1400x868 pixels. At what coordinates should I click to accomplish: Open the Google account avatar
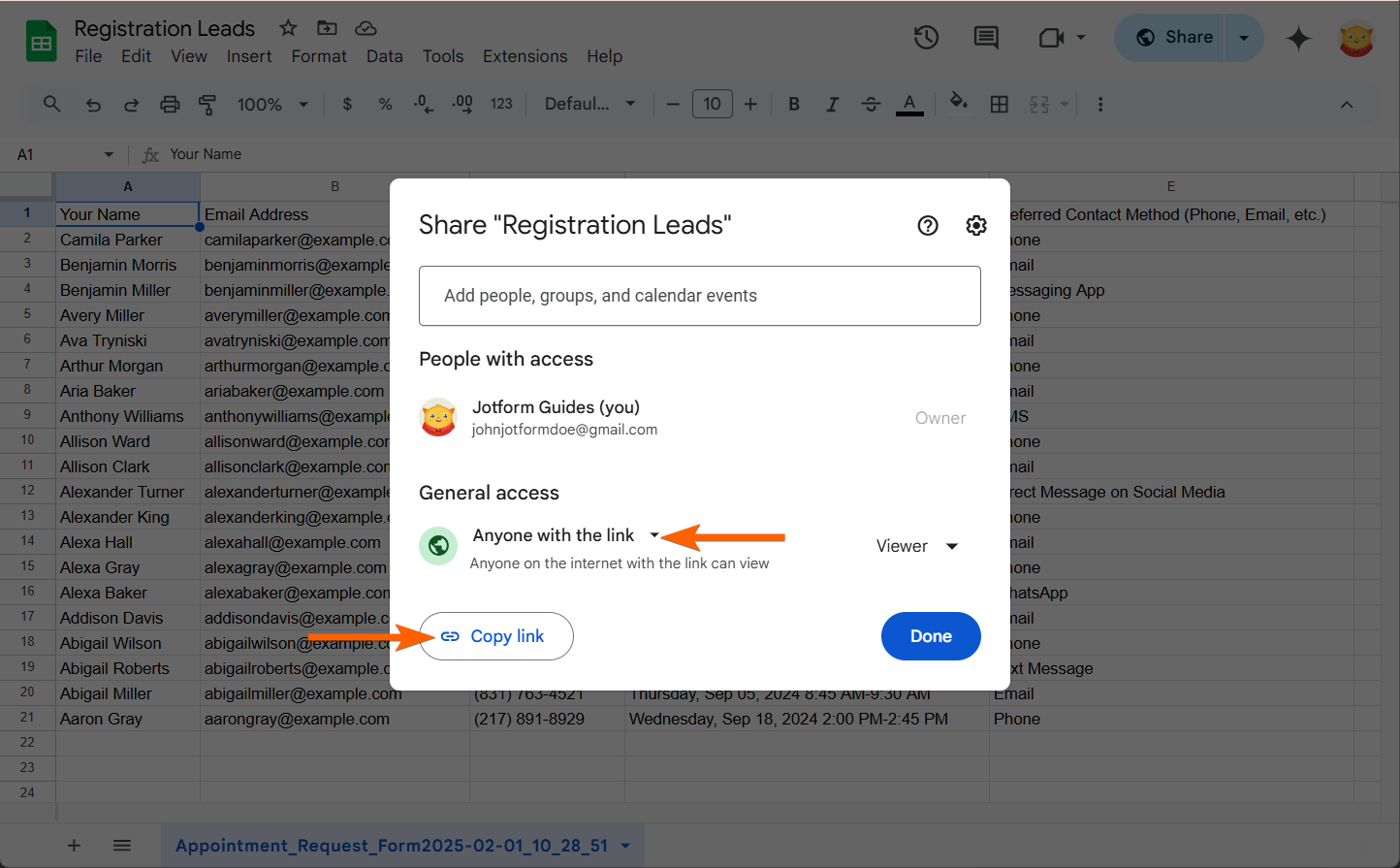(x=1356, y=38)
